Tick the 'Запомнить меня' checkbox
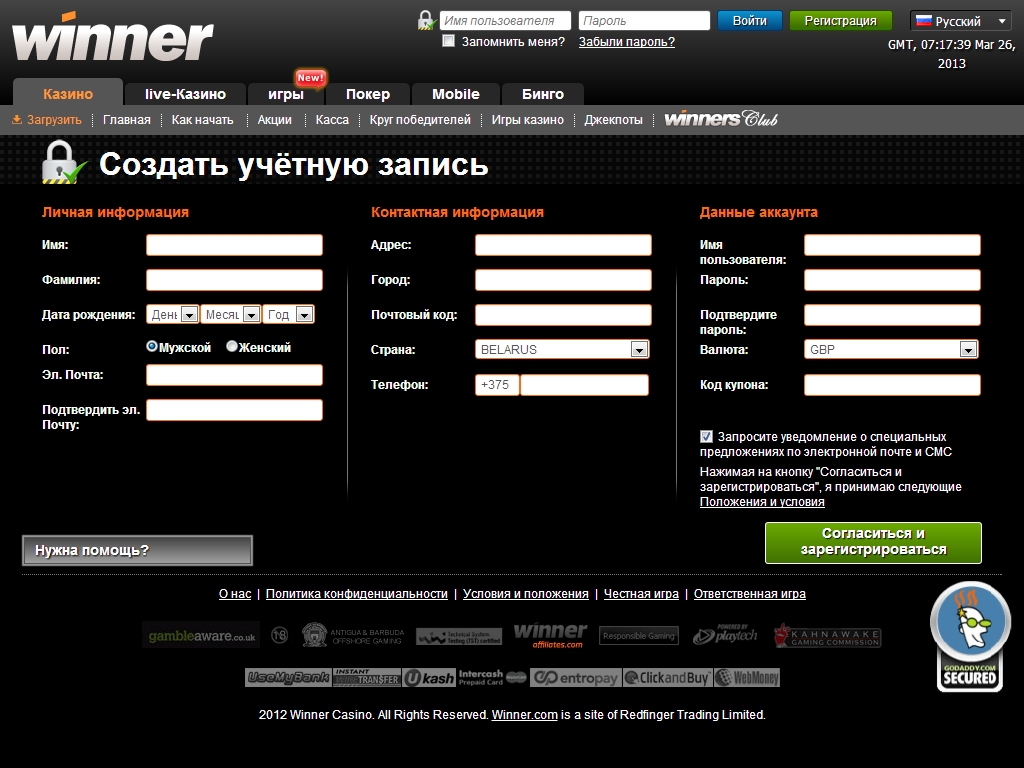The height and width of the screenshot is (768, 1024). (449, 41)
